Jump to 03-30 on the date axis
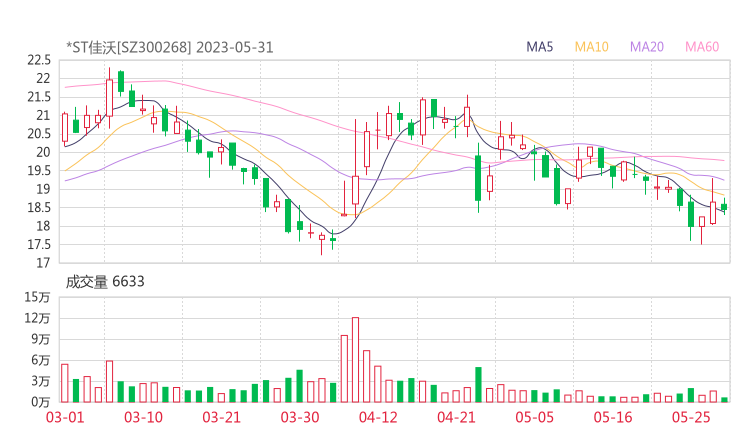 click(299, 417)
